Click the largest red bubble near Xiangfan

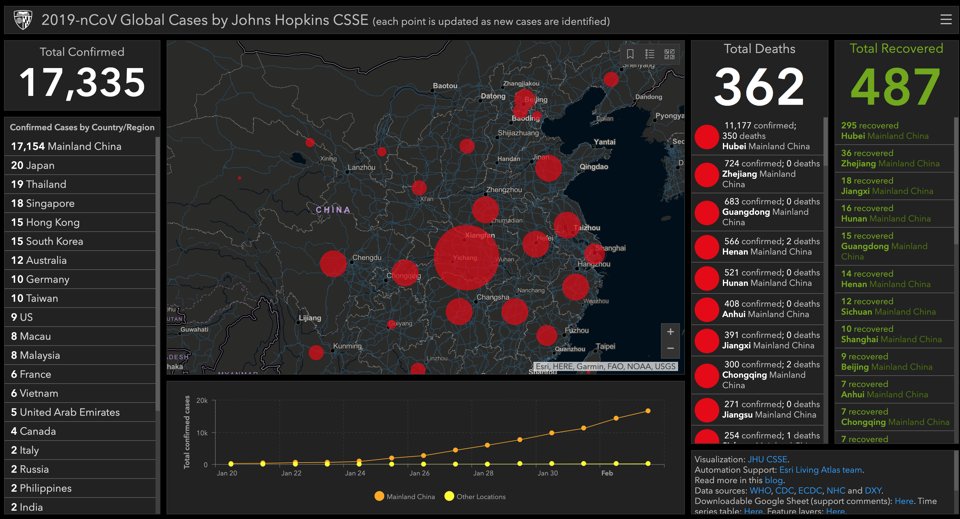(x=467, y=258)
